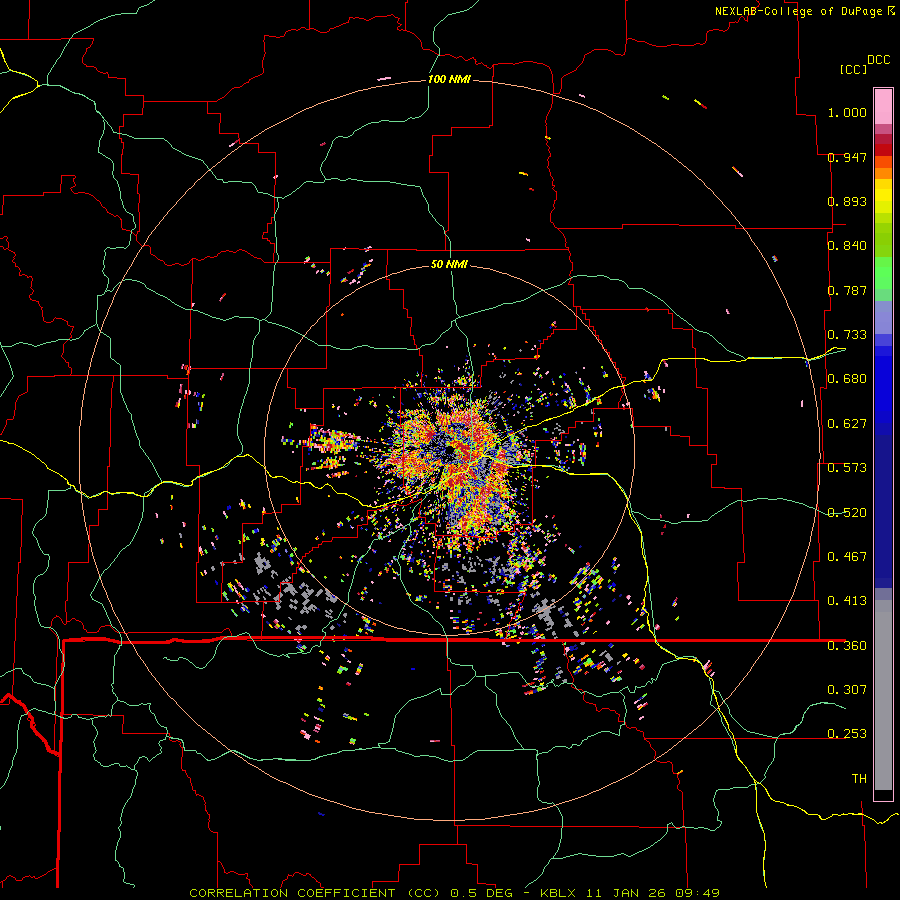Viewport: 900px width, 900px height.
Task: Click the 50 NMI range ring label
Action: tap(449, 264)
